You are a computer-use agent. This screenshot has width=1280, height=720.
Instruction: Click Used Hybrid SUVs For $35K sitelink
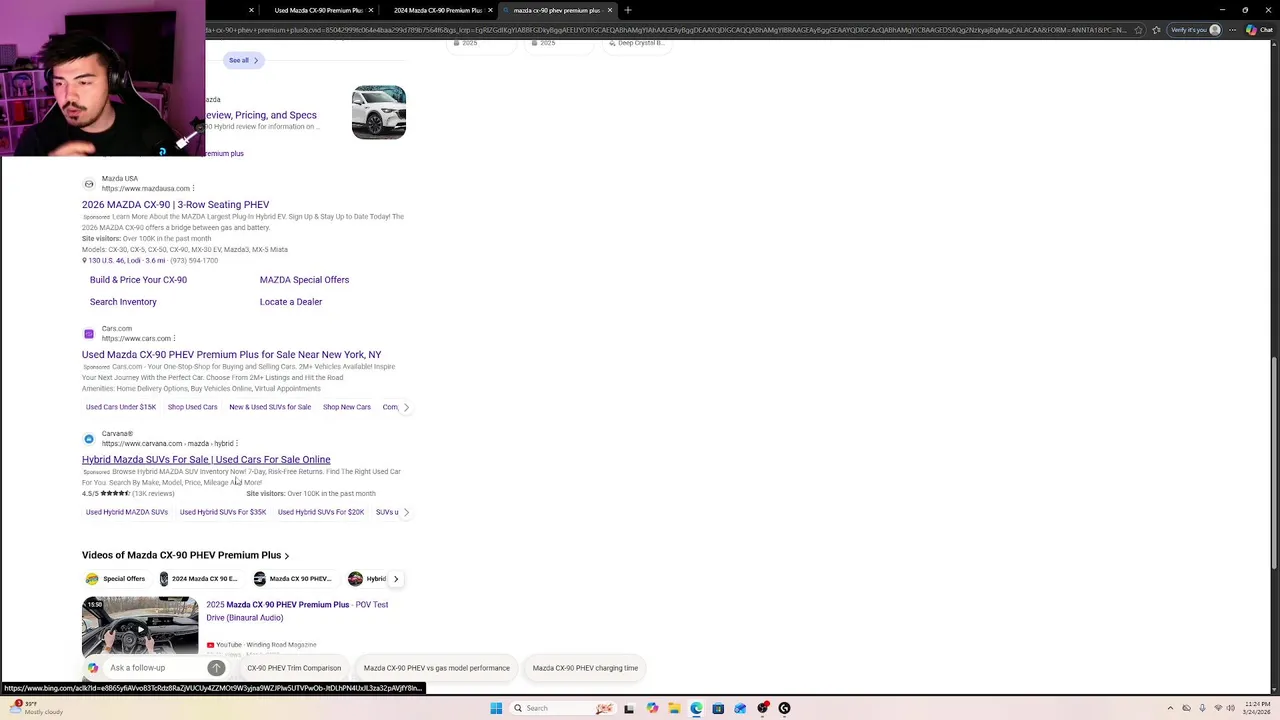coord(223,512)
